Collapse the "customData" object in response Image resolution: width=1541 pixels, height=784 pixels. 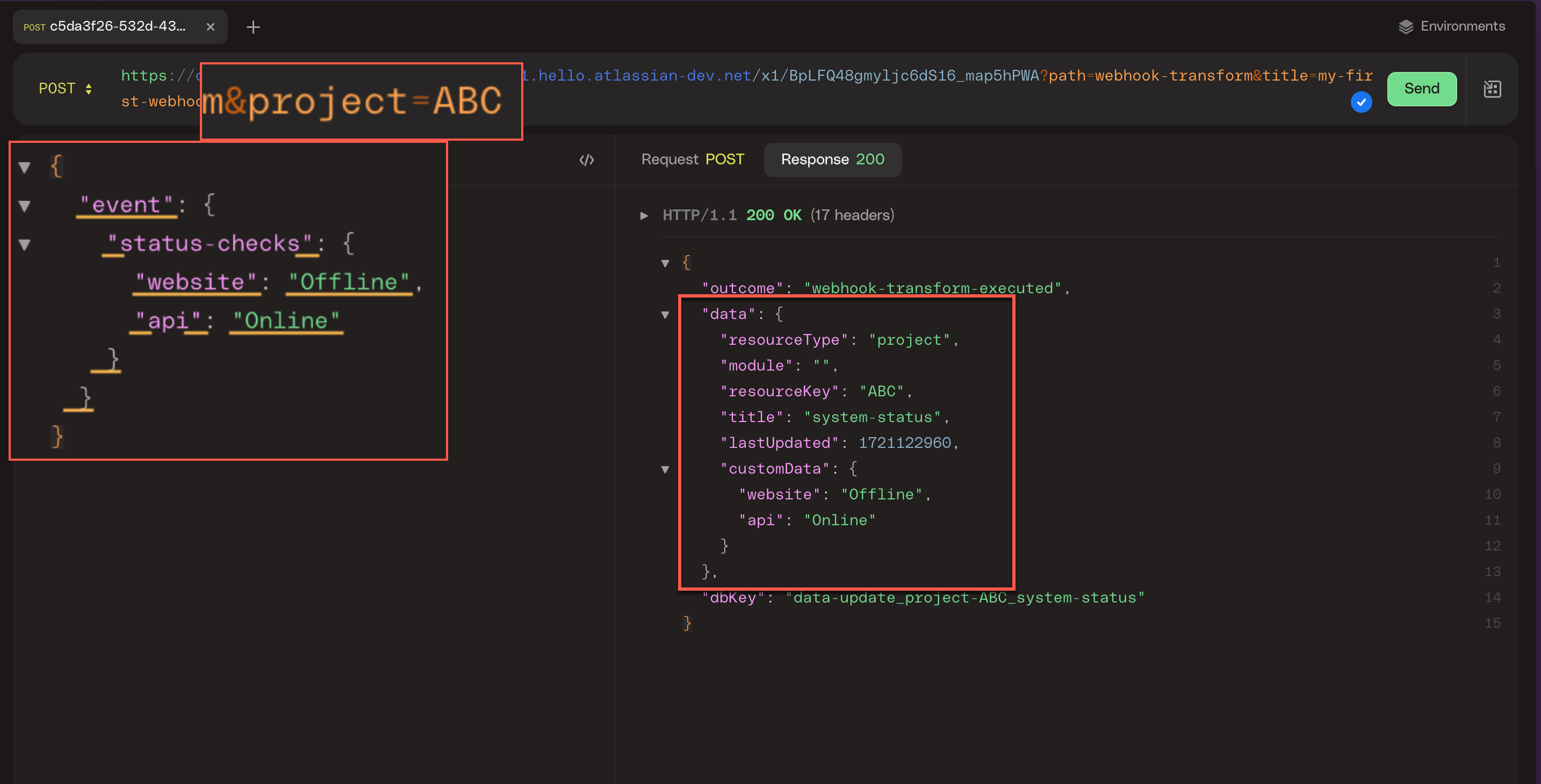[x=665, y=469]
